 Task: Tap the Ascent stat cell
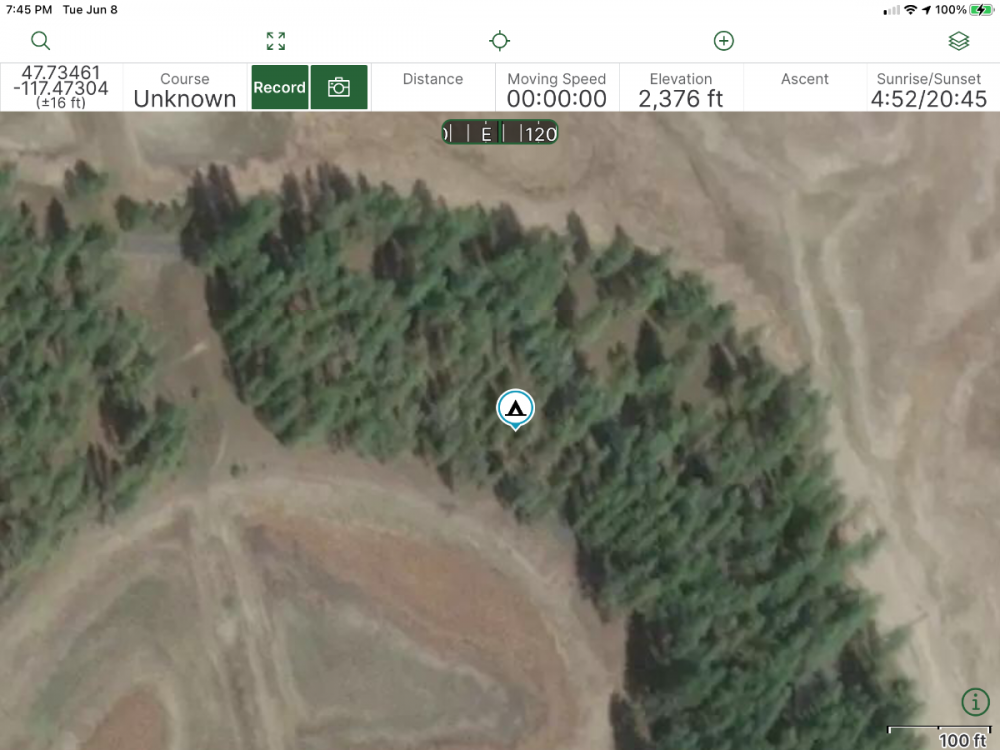[x=805, y=88]
